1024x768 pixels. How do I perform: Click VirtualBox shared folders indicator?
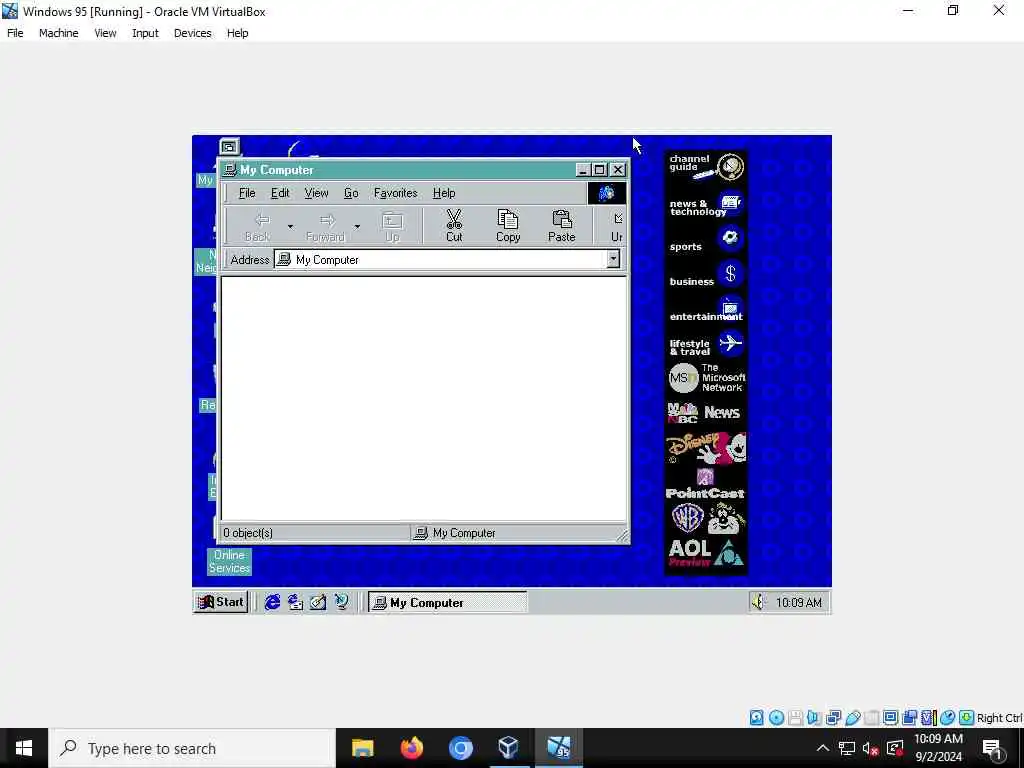pos(871,718)
